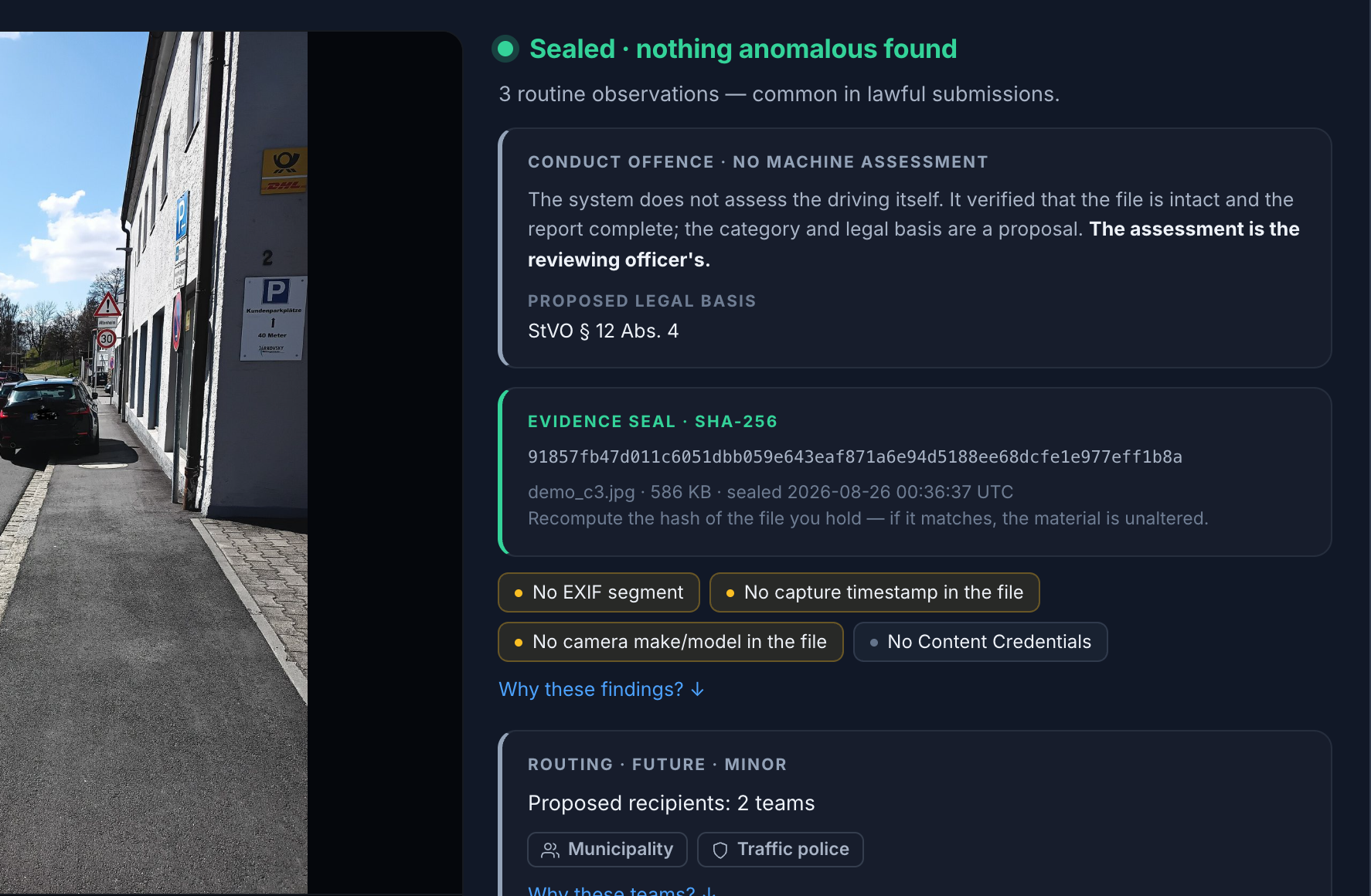1371x896 pixels.
Task: Select the No capture timestamp in the file chip
Action: coord(874,592)
